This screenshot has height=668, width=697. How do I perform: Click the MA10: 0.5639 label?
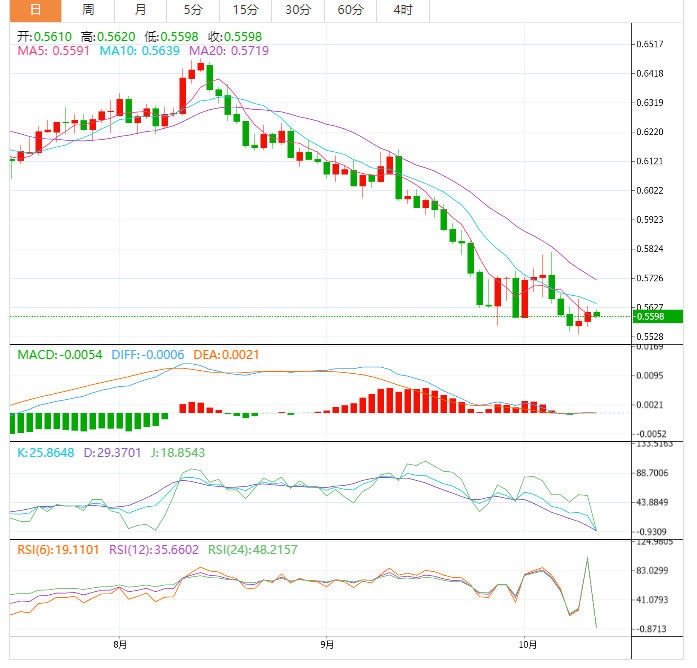coord(140,51)
